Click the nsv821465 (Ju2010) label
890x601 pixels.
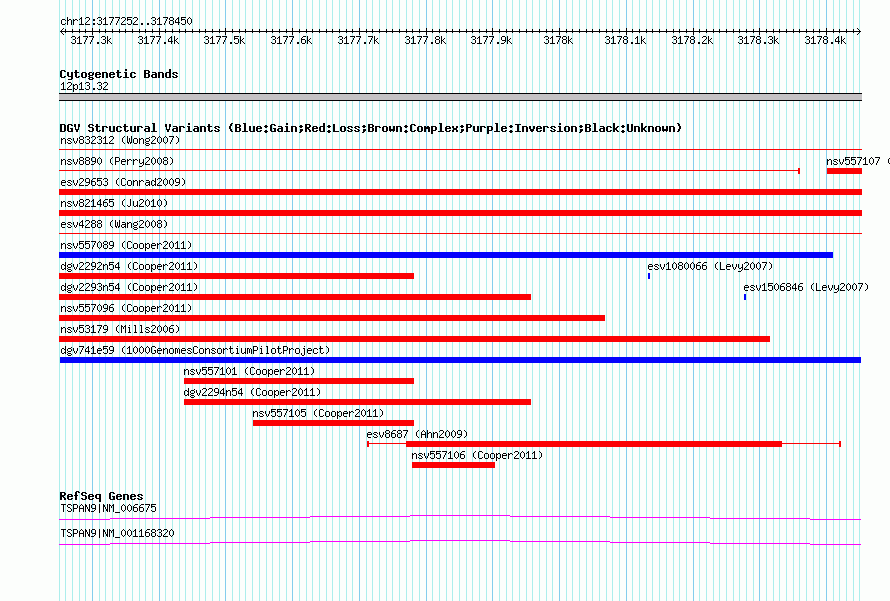(x=114, y=203)
